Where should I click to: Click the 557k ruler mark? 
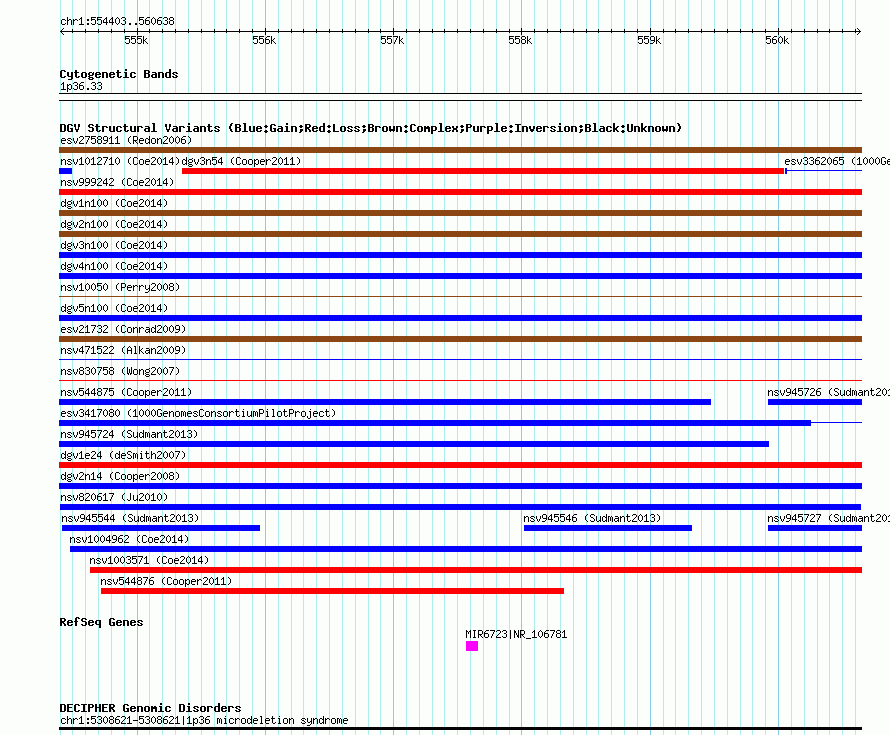(x=393, y=40)
